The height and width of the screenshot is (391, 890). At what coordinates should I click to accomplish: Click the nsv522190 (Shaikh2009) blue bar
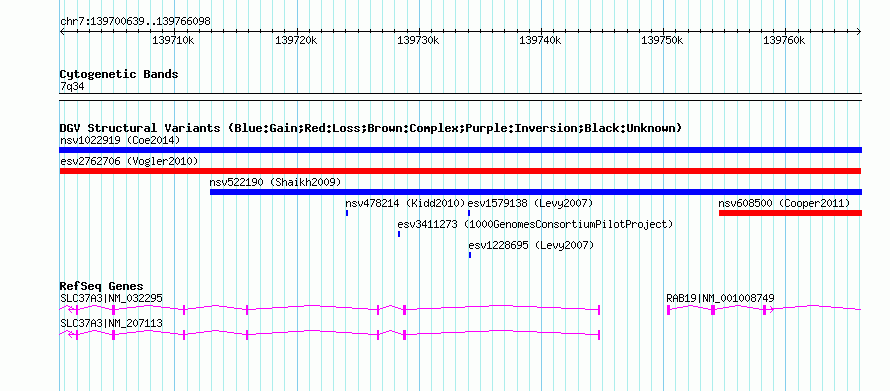pos(536,192)
